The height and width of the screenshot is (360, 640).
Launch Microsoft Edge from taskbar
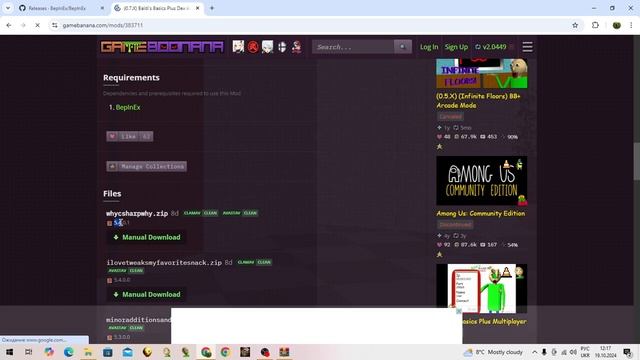tap(69, 352)
